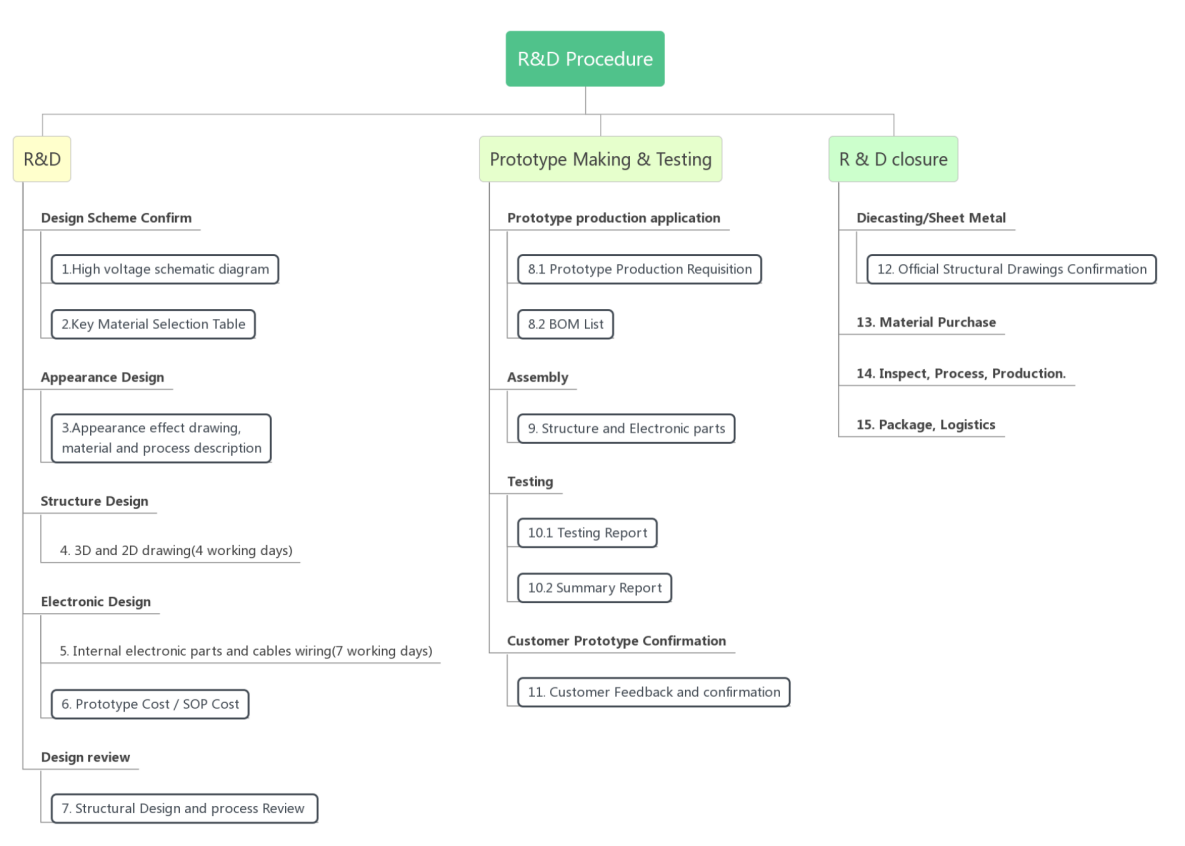Click the Design Scheme Confirm topic
1185x846 pixels.
click(x=116, y=218)
